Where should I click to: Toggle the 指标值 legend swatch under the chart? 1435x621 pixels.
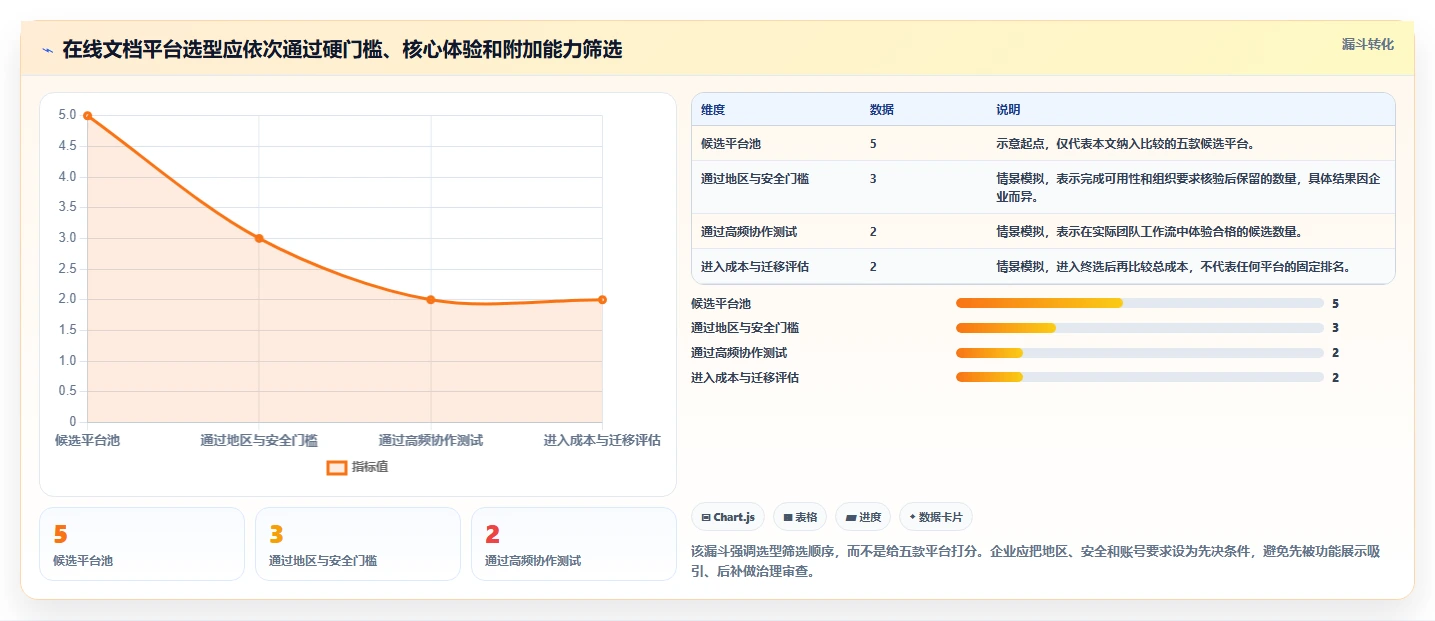(x=337, y=467)
